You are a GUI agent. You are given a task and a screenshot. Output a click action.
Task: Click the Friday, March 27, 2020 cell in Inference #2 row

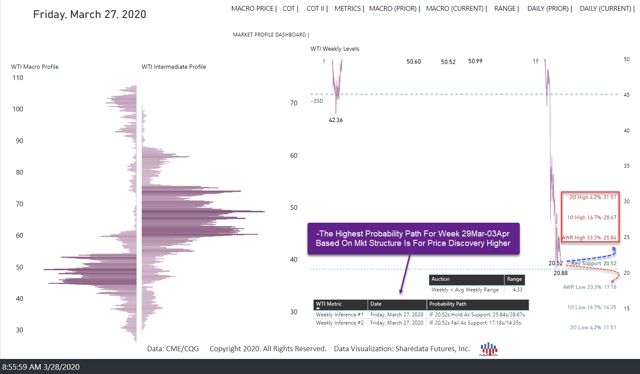pyautogui.click(x=397, y=323)
